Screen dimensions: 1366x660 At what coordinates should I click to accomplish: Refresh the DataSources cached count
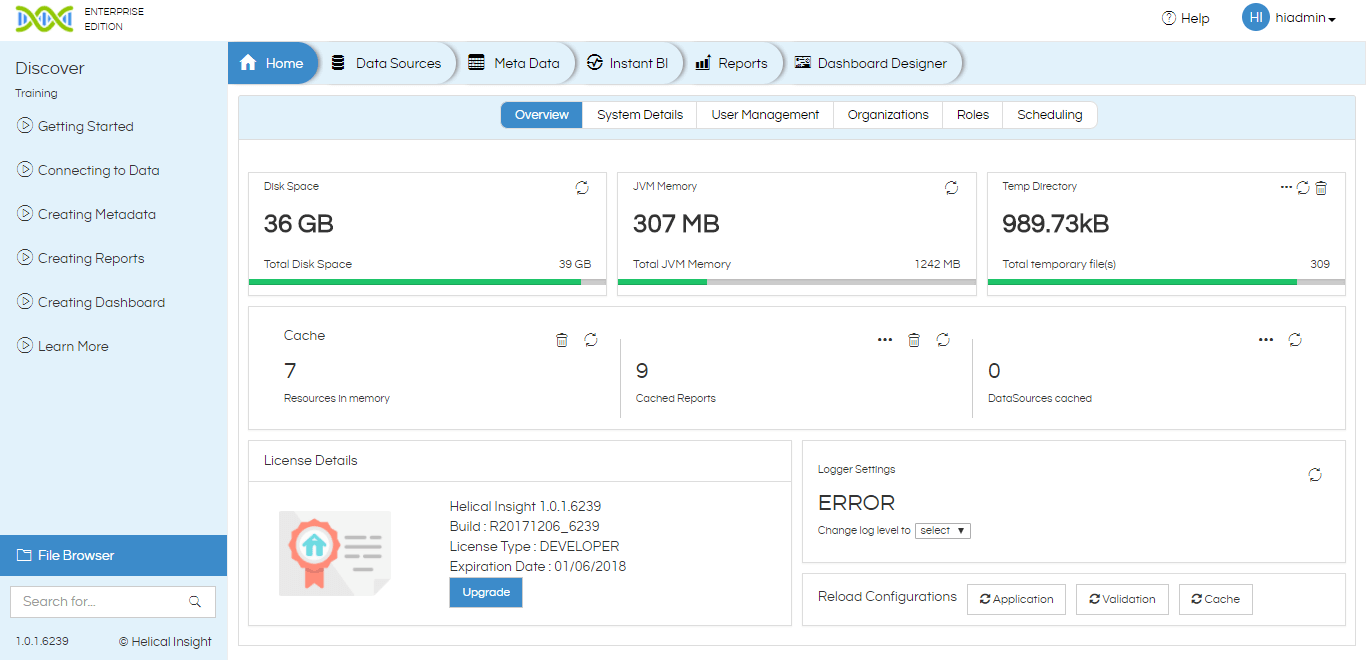[x=1295, y=340]
